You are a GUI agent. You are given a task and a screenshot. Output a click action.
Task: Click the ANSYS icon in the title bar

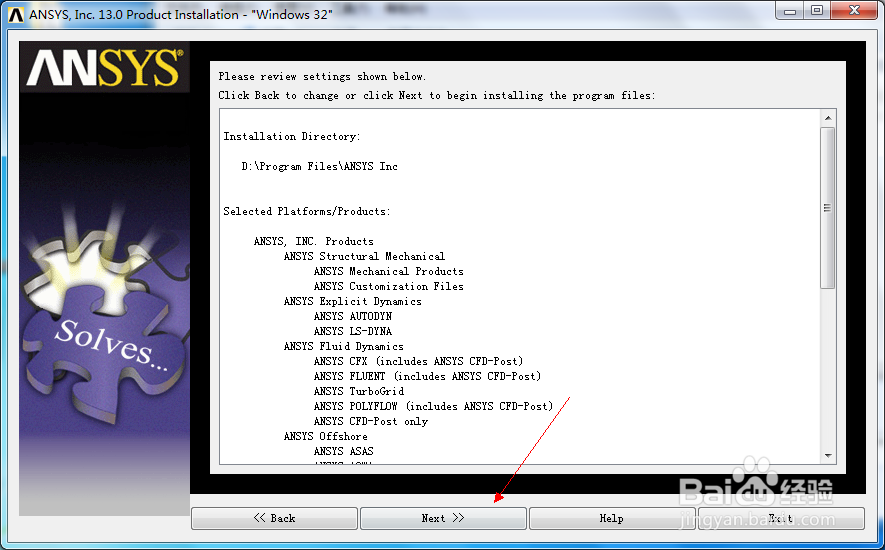point(16,15)
